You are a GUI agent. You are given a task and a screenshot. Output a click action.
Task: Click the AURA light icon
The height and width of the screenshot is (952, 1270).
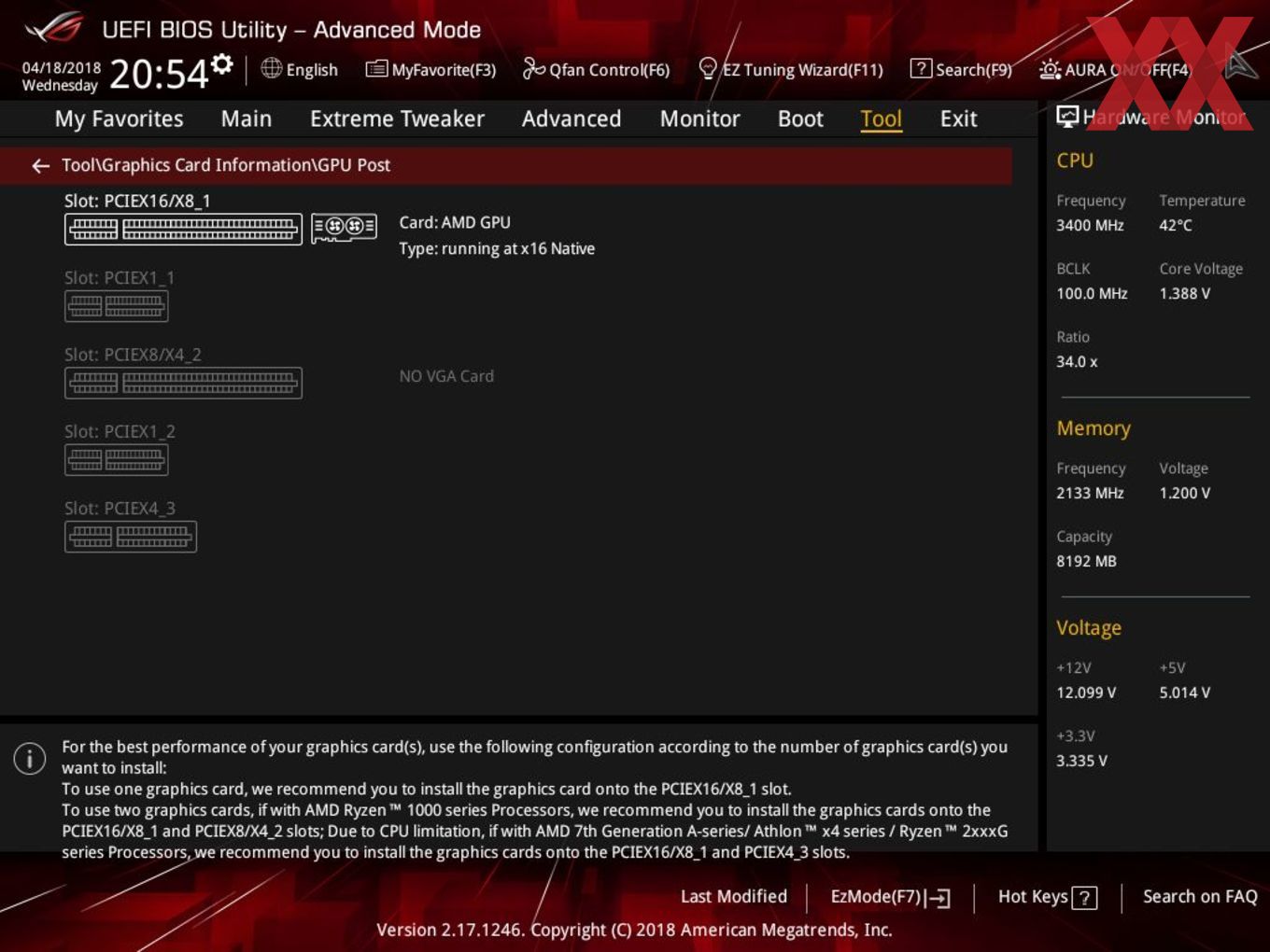1050,69
